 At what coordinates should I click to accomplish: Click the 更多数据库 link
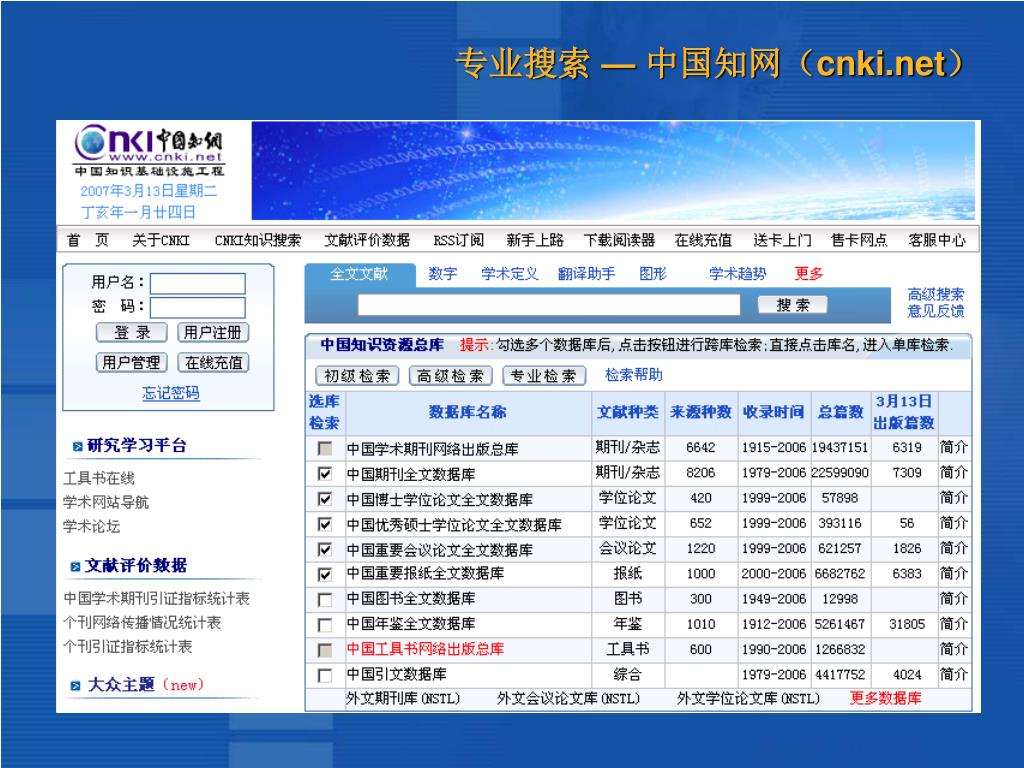point(886,698)
